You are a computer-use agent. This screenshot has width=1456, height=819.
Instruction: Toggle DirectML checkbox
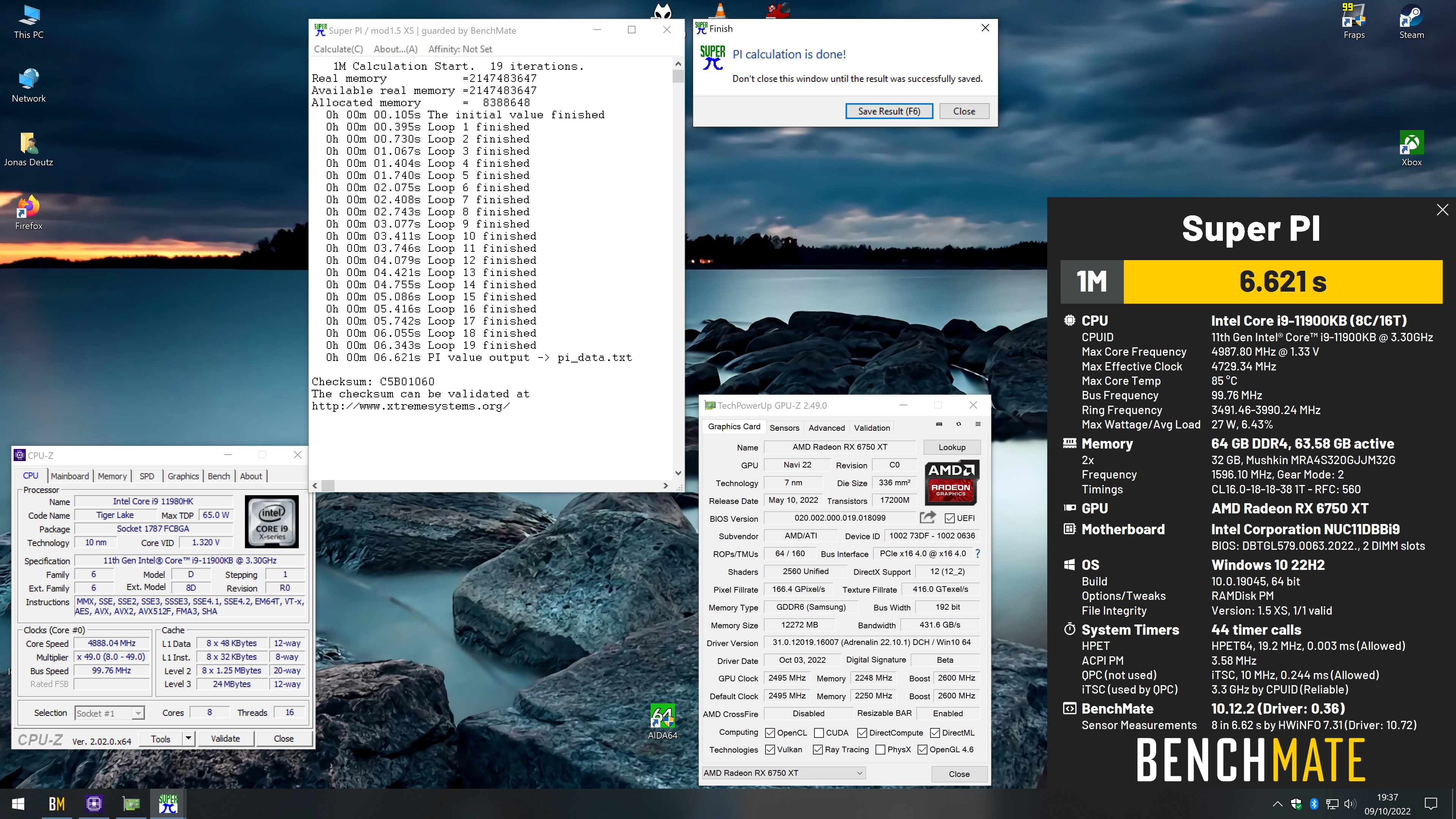pos(935,733)
